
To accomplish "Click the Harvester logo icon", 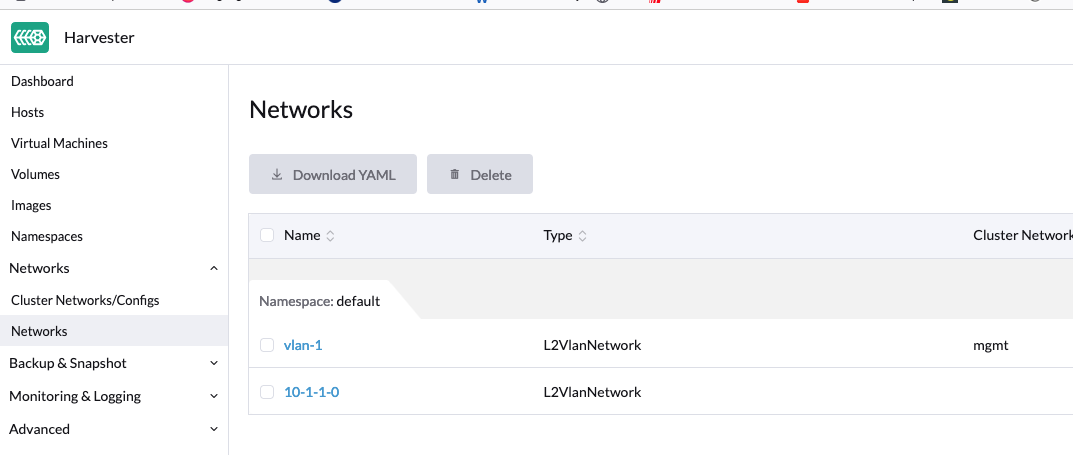I will click(30, 38).
